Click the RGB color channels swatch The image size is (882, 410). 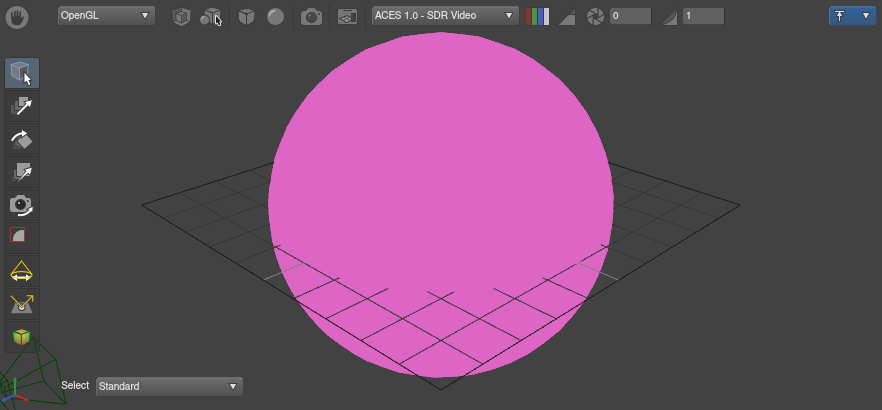tap(537, 16)
